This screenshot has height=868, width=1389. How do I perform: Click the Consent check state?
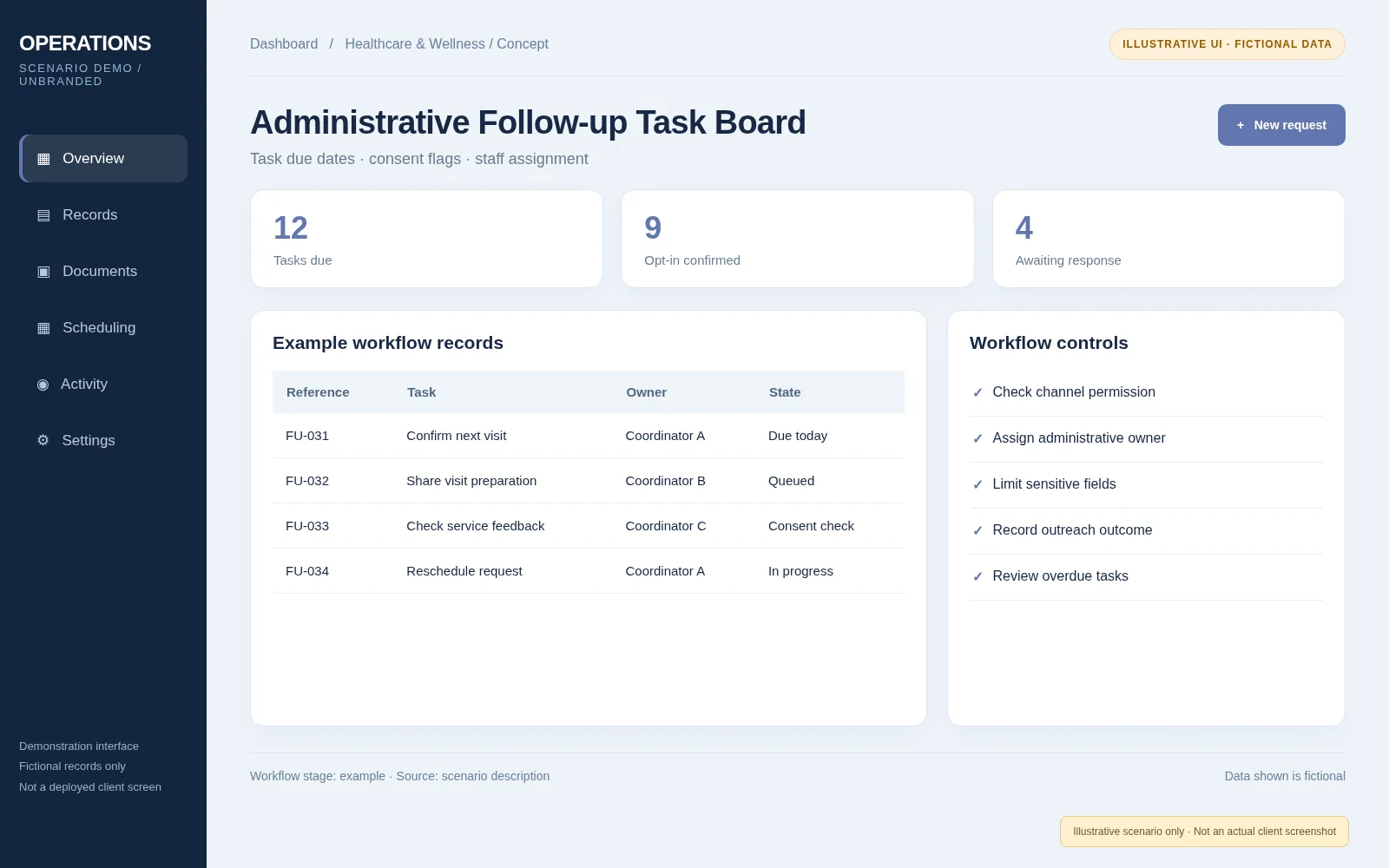click(811, 526)
